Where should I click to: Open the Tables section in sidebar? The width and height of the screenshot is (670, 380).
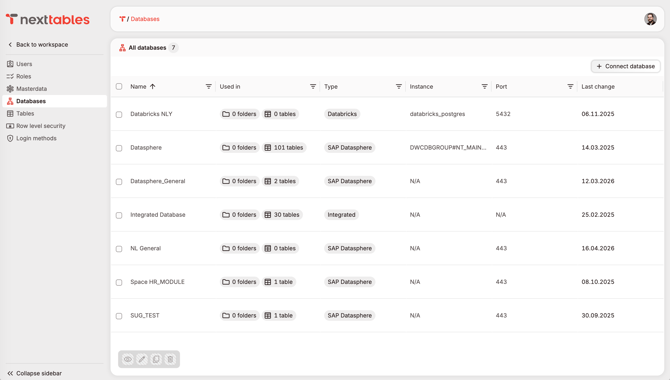click(54, 113)
